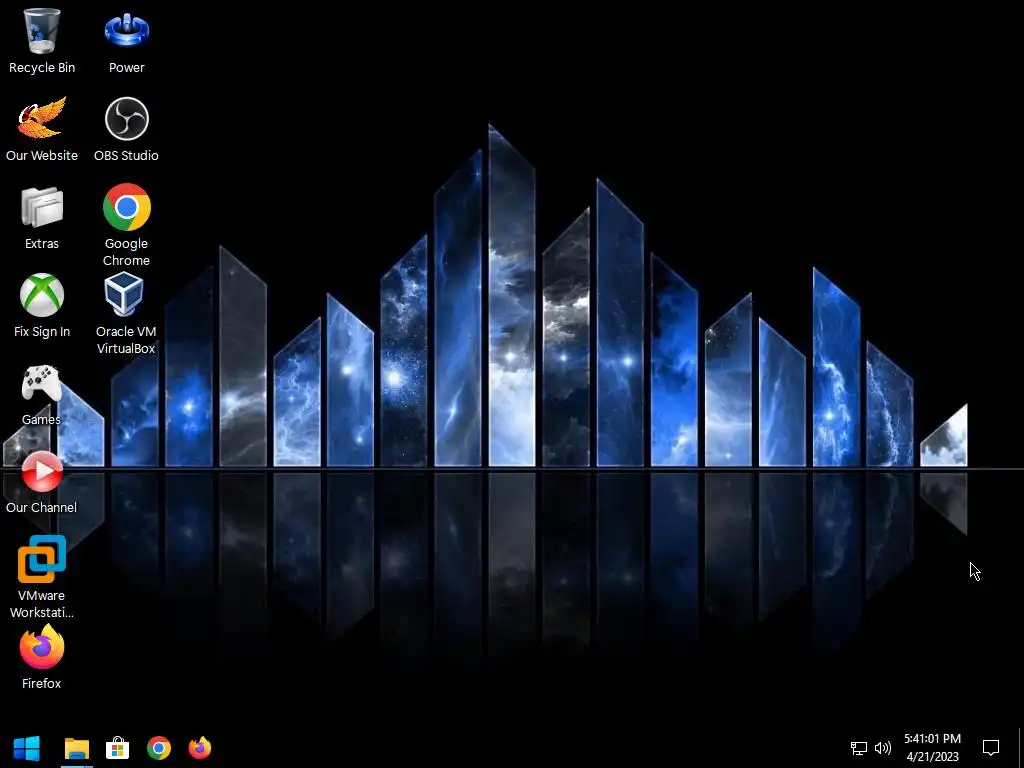Screen dimensions: 1024x768
Task: Open the volume speaker tray icon
Action: point(882,748)
